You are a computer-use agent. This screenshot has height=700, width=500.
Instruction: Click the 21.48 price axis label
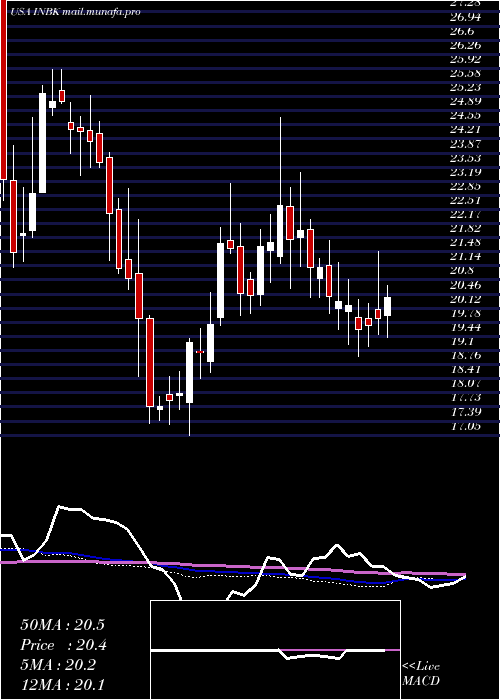[465, 242]
